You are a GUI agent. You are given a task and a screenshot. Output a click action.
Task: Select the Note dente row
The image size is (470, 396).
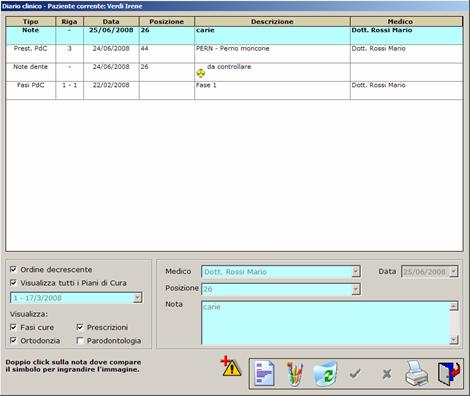pos(234,72)
